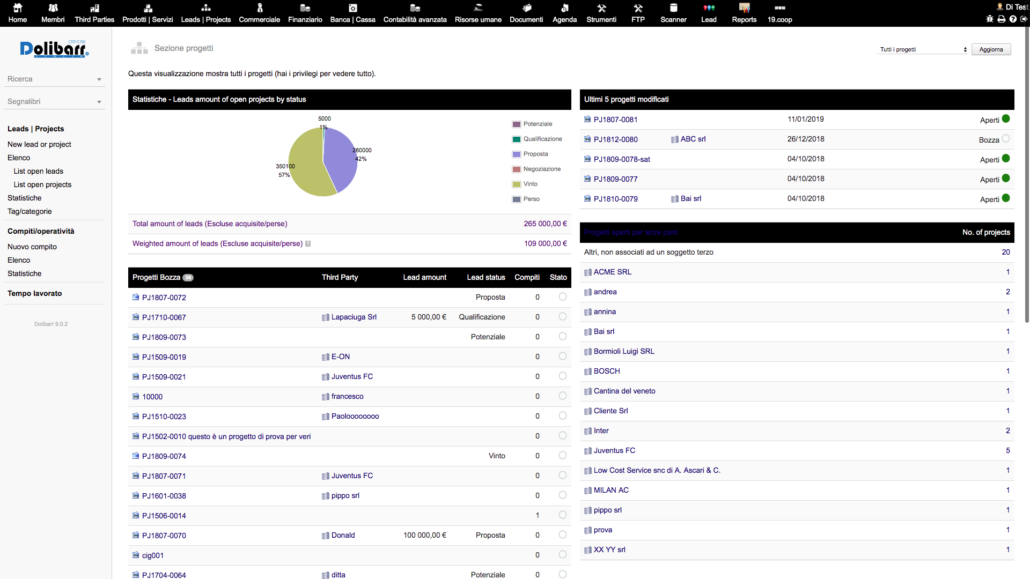Open the Home module icon
1030x579 pixels.
coord(17,9)
